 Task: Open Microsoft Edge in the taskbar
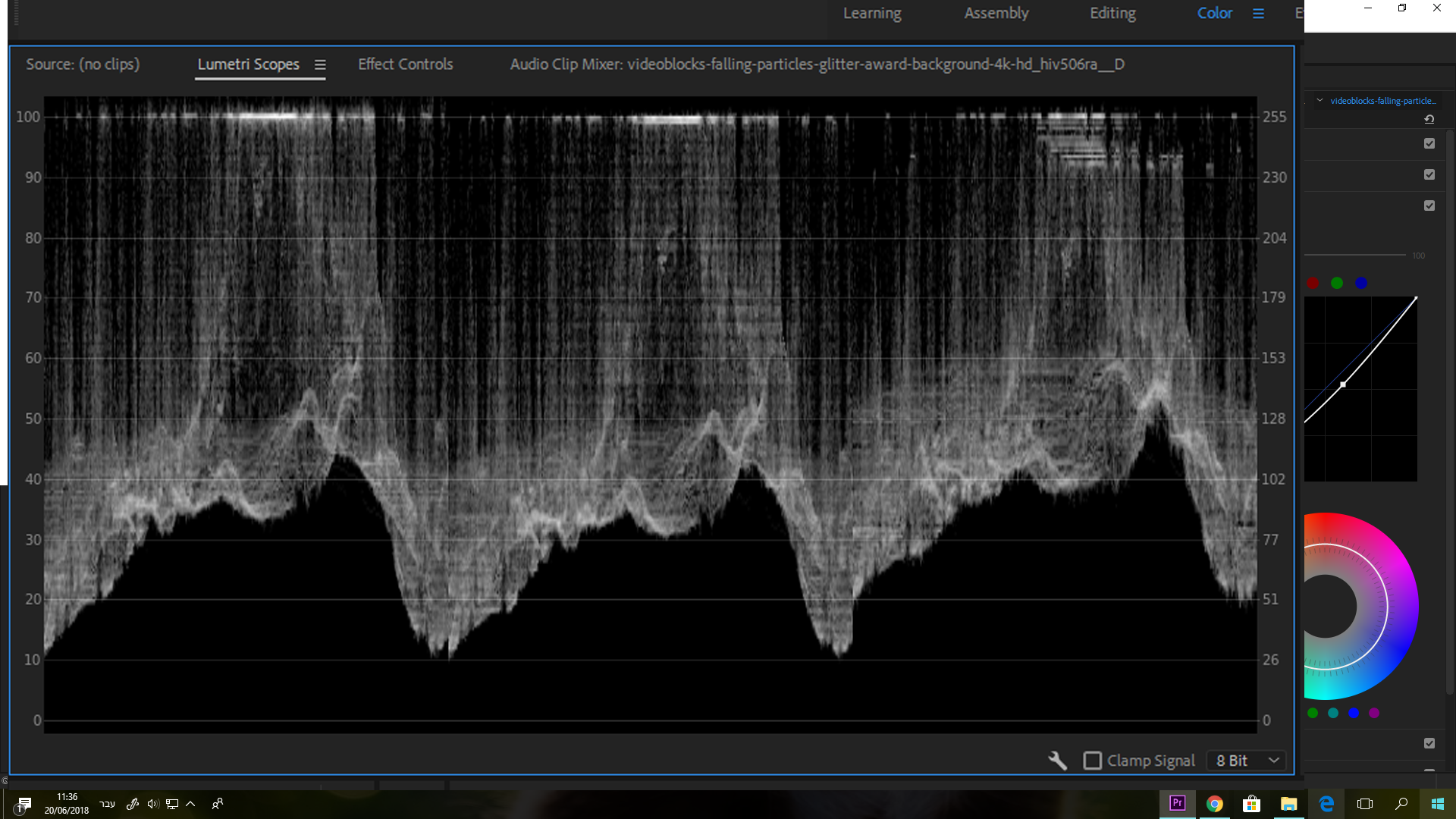coord(1326,804)
